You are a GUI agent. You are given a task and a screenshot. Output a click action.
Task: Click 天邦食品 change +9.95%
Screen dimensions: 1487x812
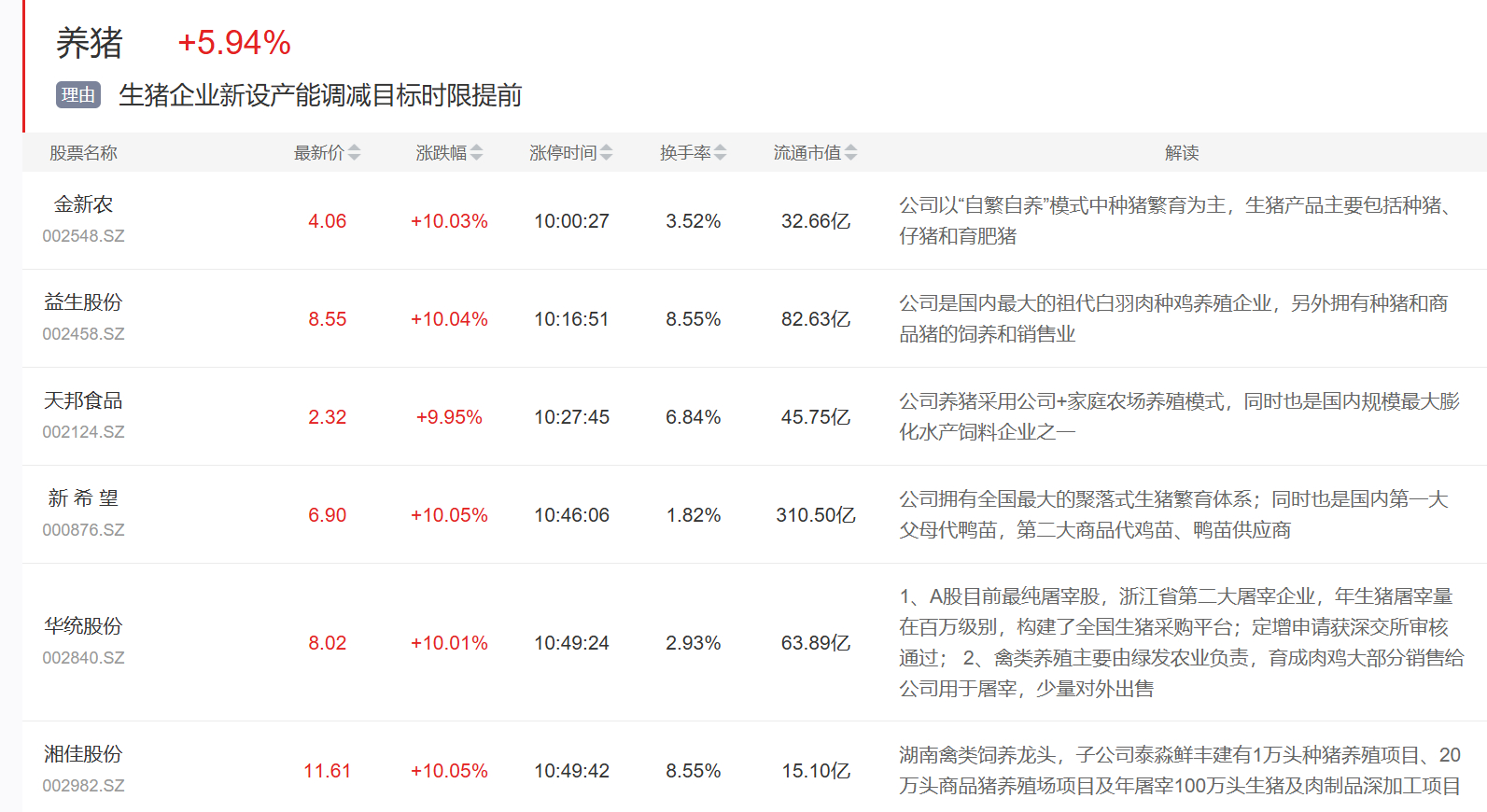tap(449, 417)
